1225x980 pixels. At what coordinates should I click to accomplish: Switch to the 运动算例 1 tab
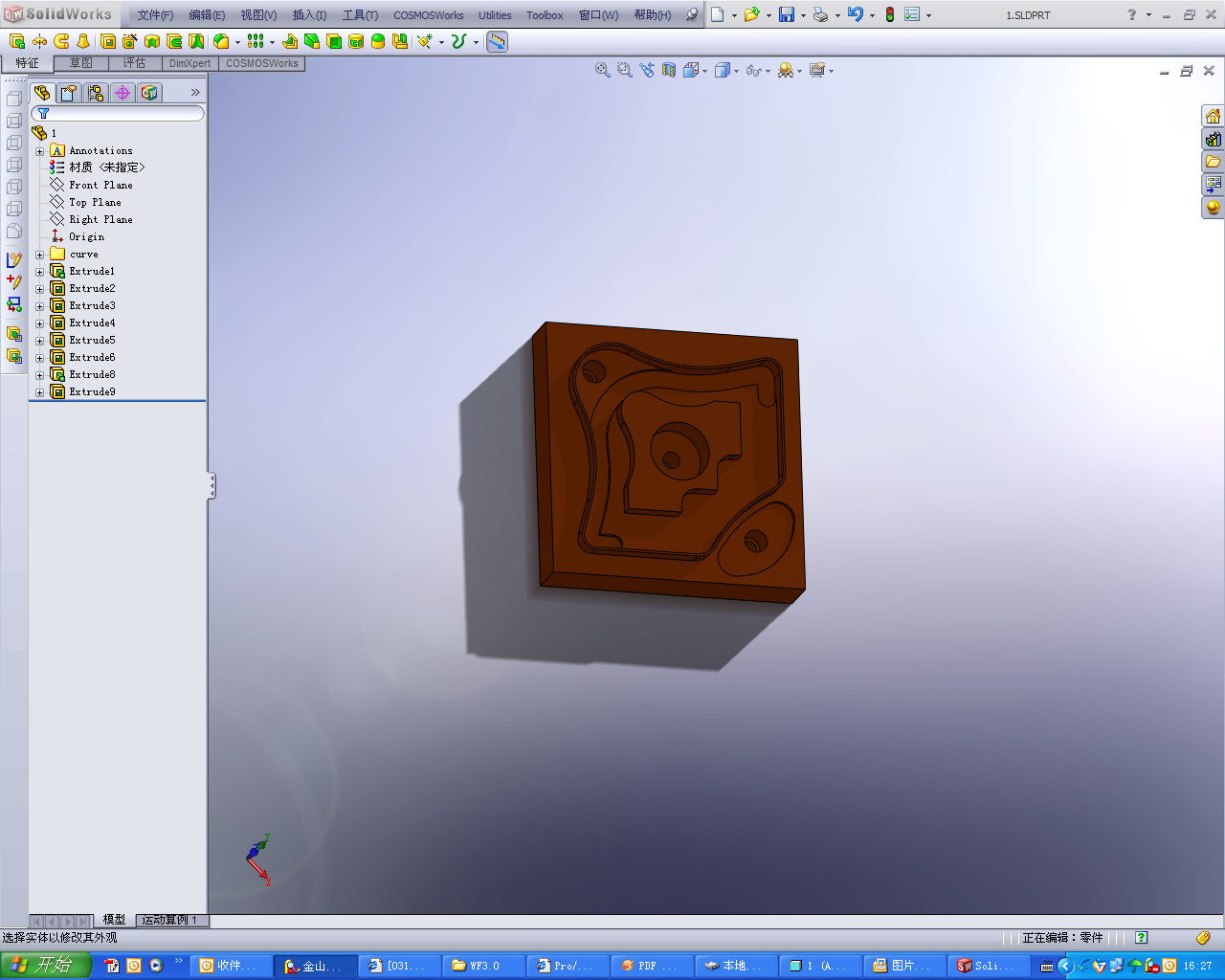pos(170,920)
